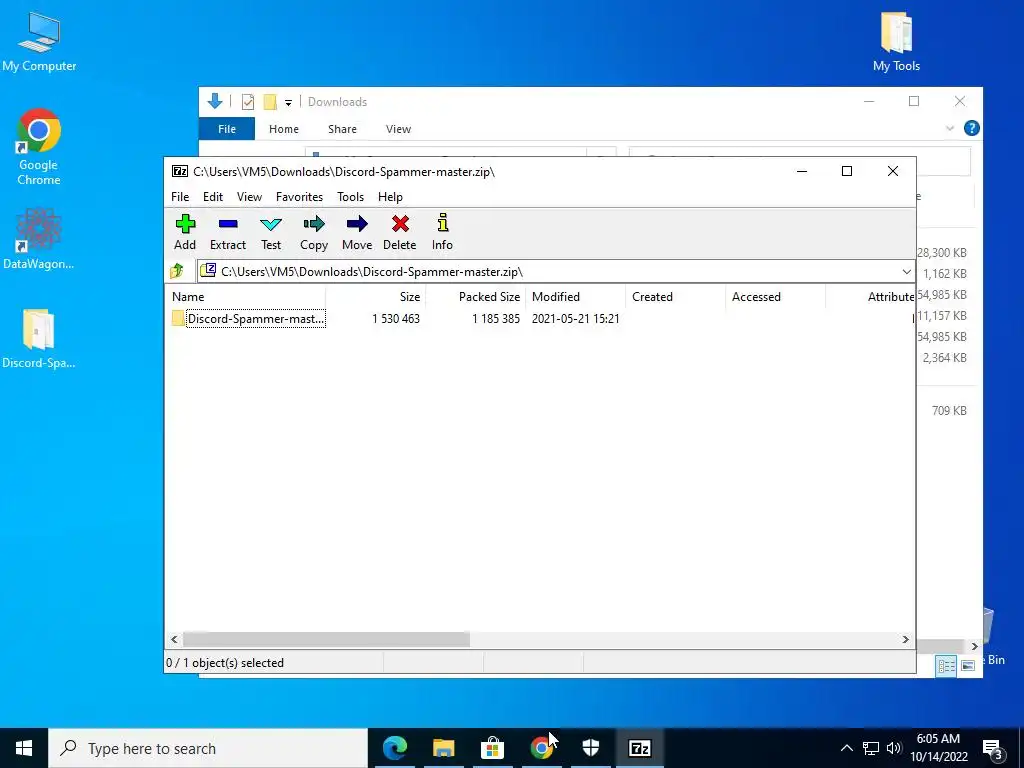Open Home ribbon tab in Downloads window
This screenshot has width=1024, height=768.
coord(283,129)
